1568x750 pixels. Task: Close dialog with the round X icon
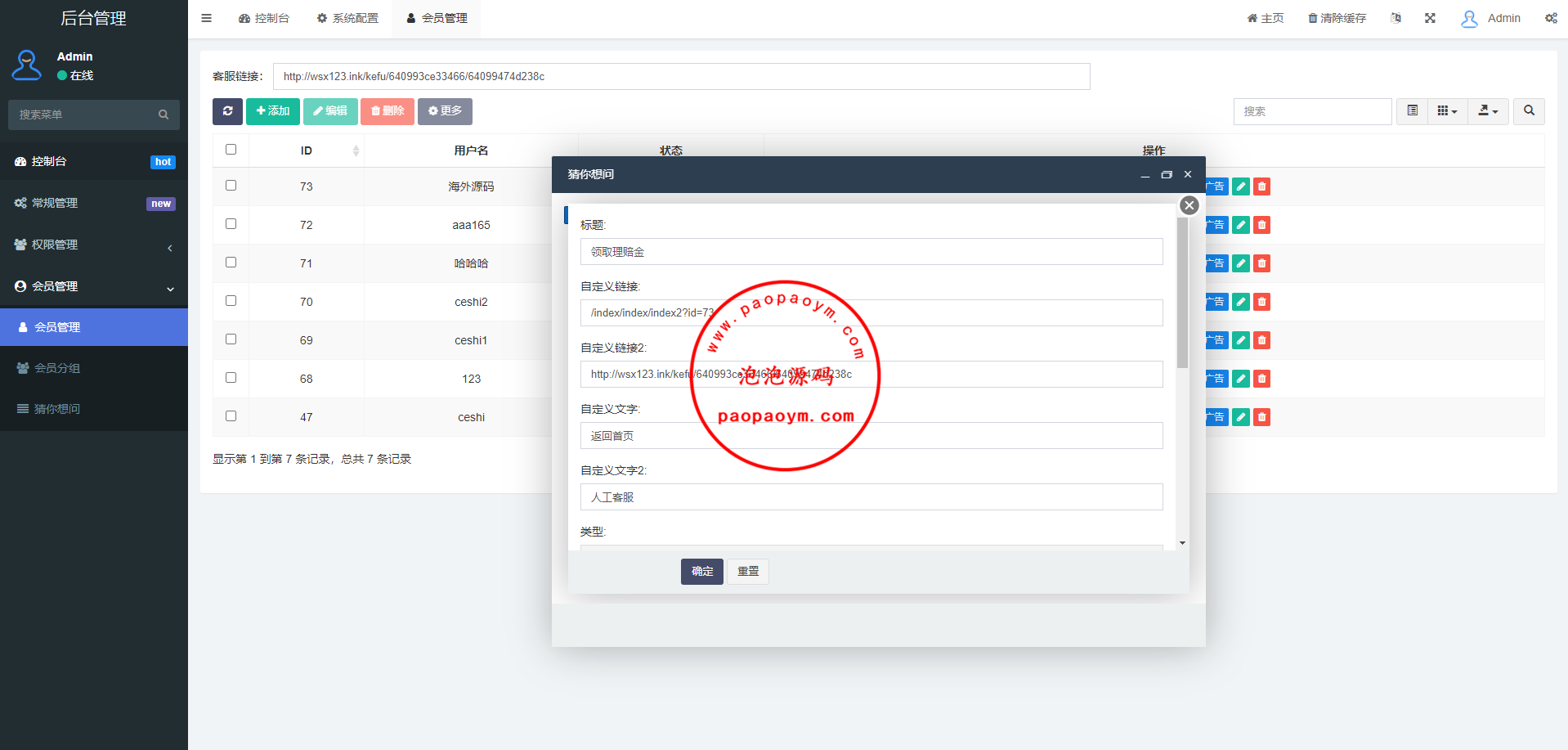coord(1189,205)
